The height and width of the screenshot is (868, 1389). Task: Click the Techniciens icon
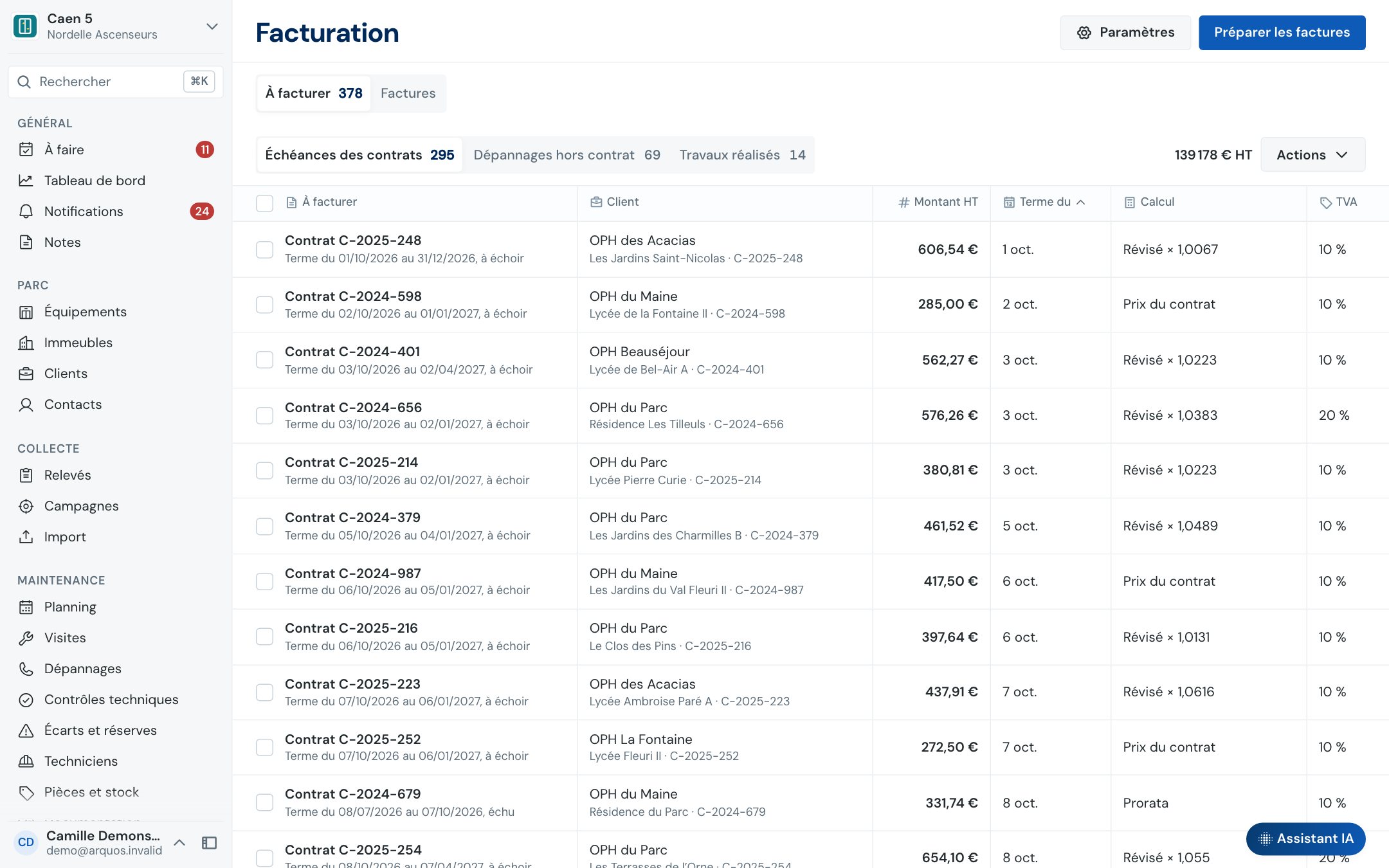tap(26, 761)
